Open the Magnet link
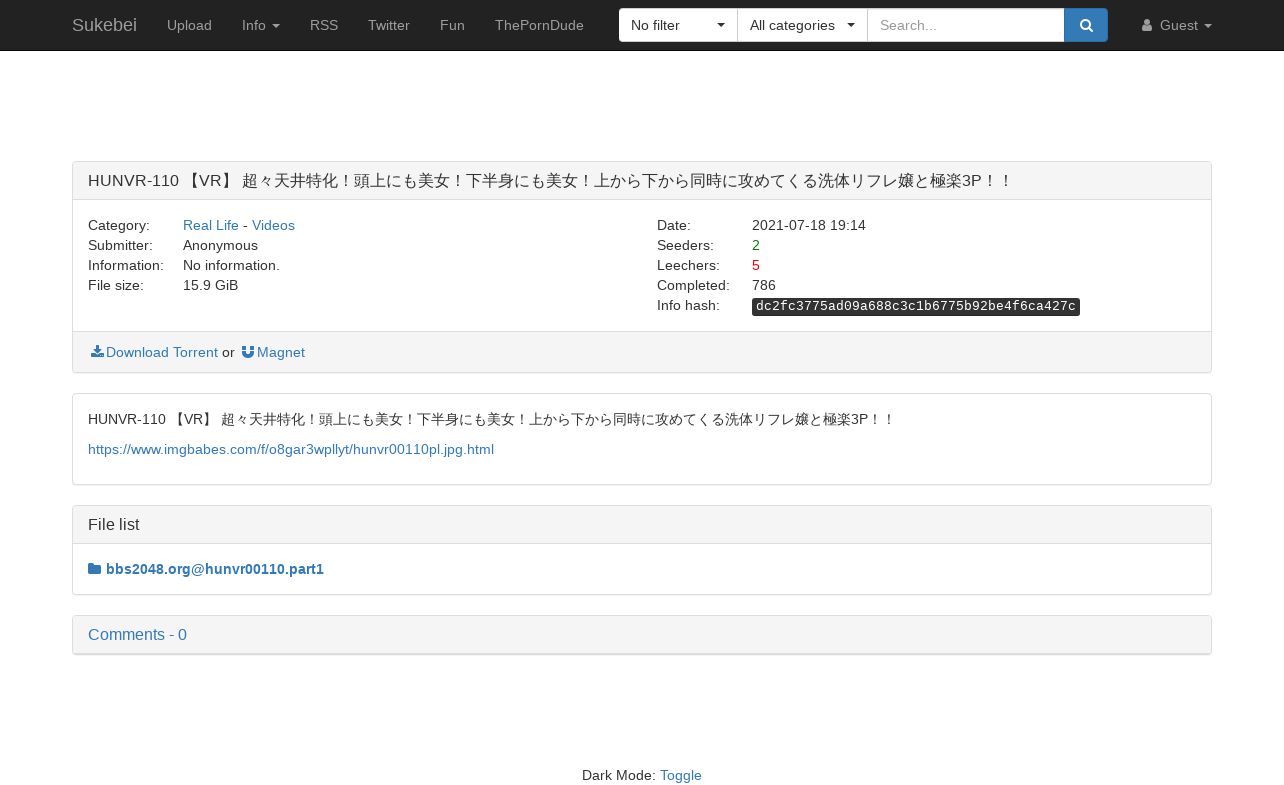The image size is (1284, 785). pos(273,352)
